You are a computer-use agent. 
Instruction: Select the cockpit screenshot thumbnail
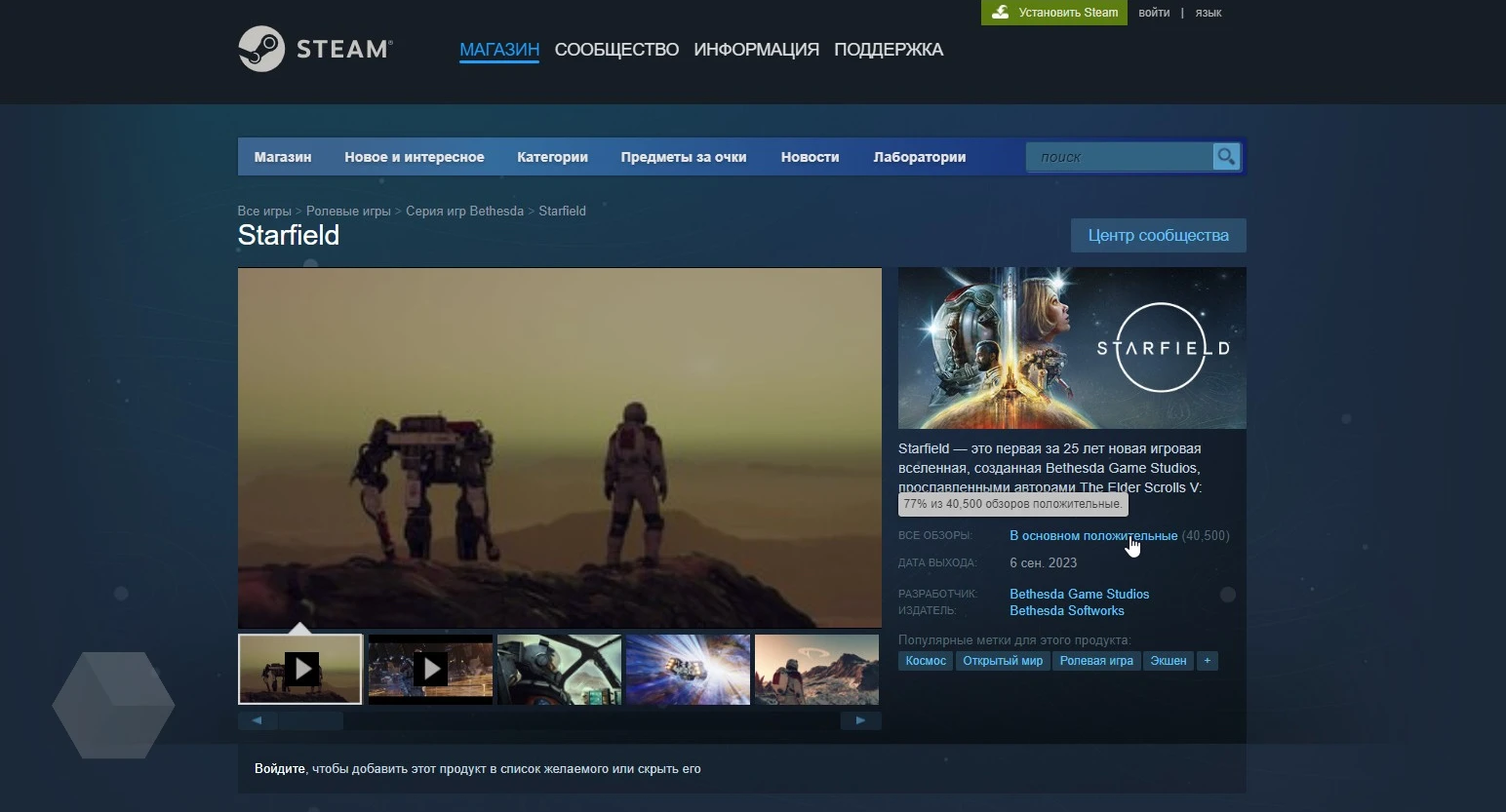click(x=559, y=670)
